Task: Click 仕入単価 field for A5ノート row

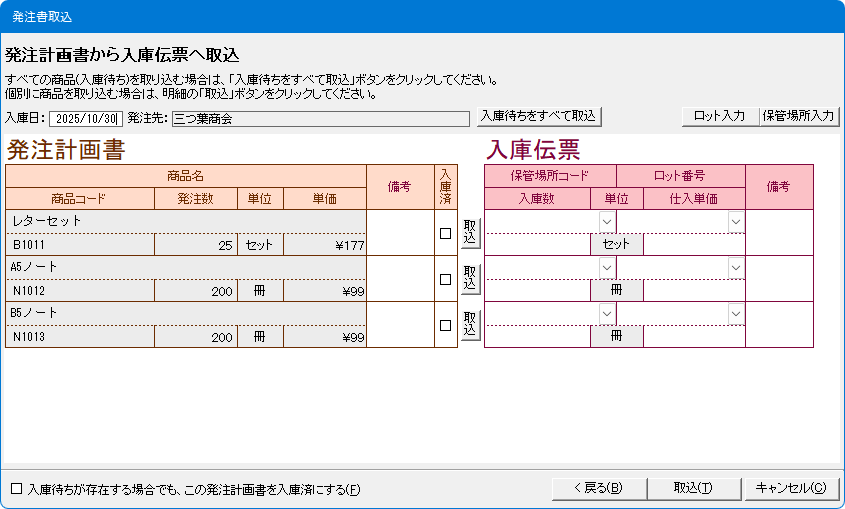Action: (694, 290)
